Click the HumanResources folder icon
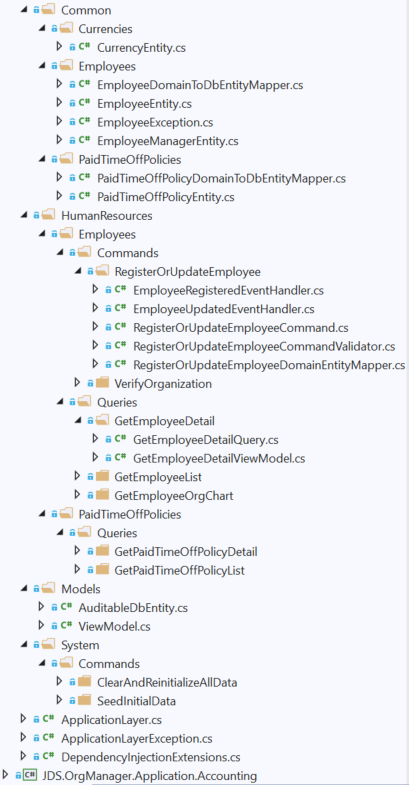 point(49,216)
